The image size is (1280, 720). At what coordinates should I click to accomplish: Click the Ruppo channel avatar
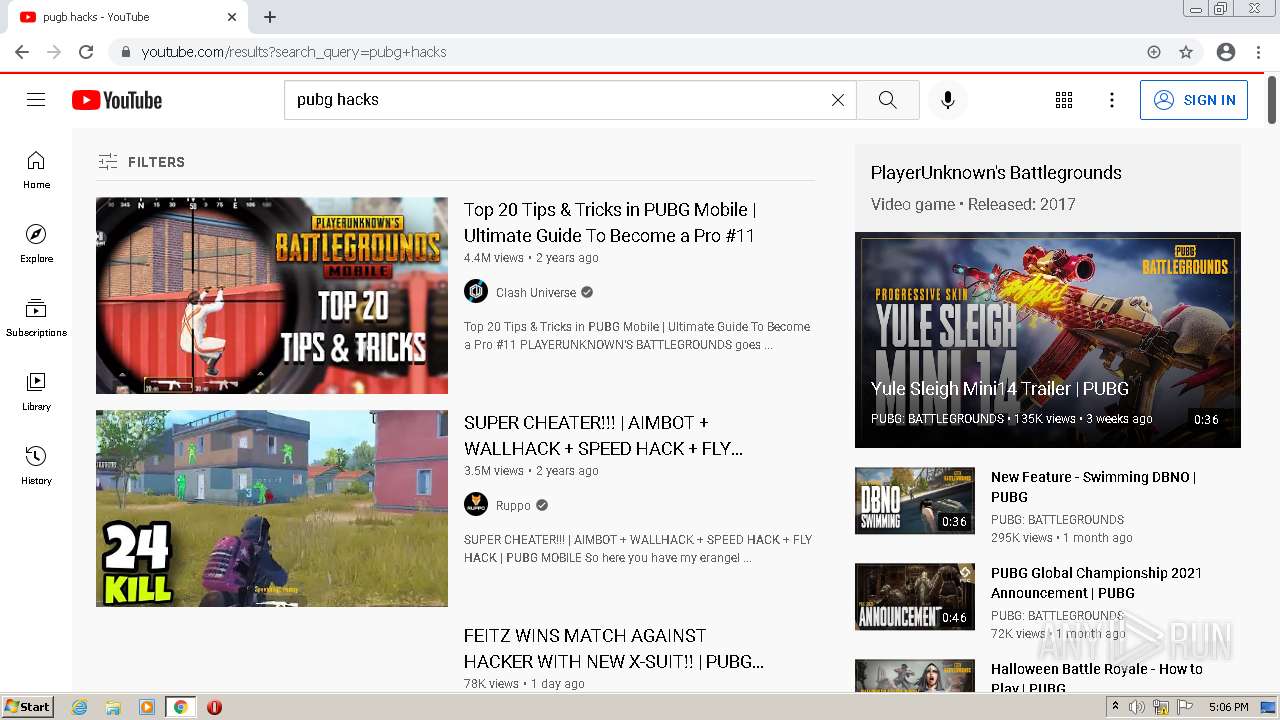coord(476,505)
